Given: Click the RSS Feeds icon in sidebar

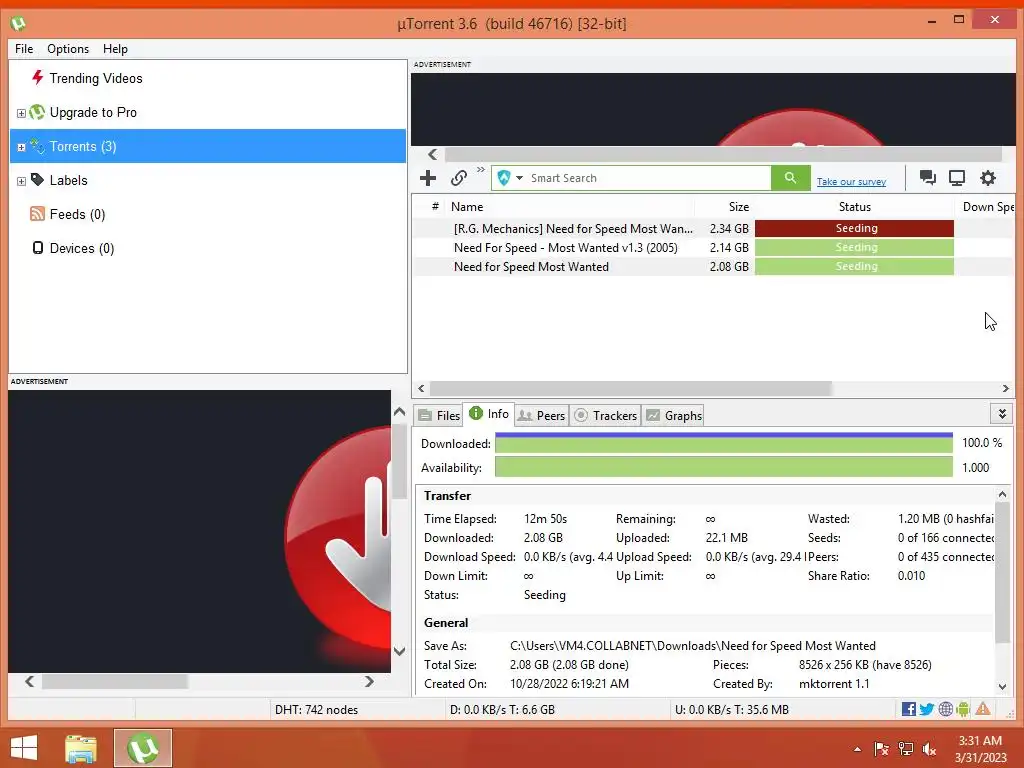Looking at the screenshot, I should point(37,214).
